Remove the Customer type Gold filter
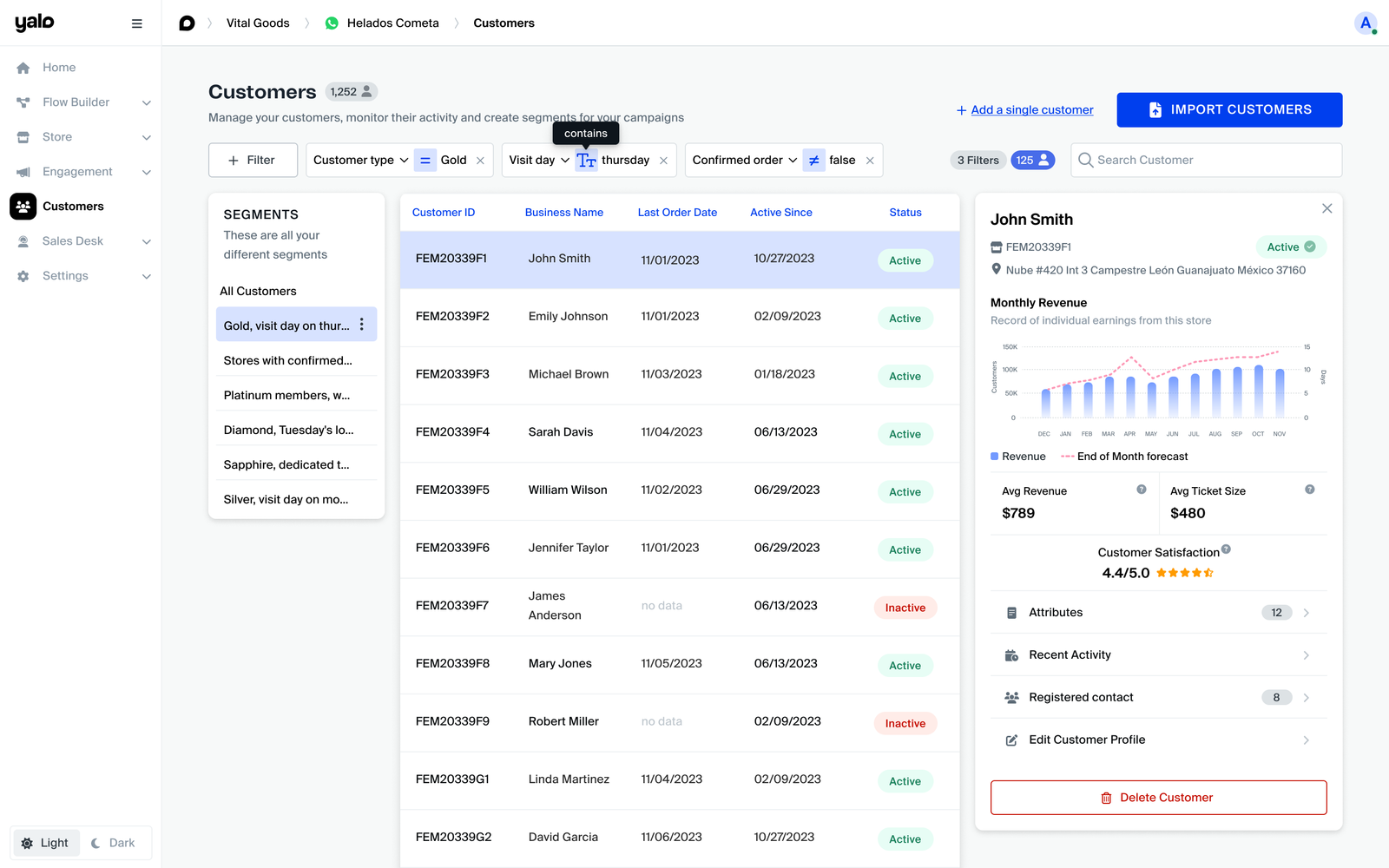1389x868 pixels. click(x=480, y=161)
